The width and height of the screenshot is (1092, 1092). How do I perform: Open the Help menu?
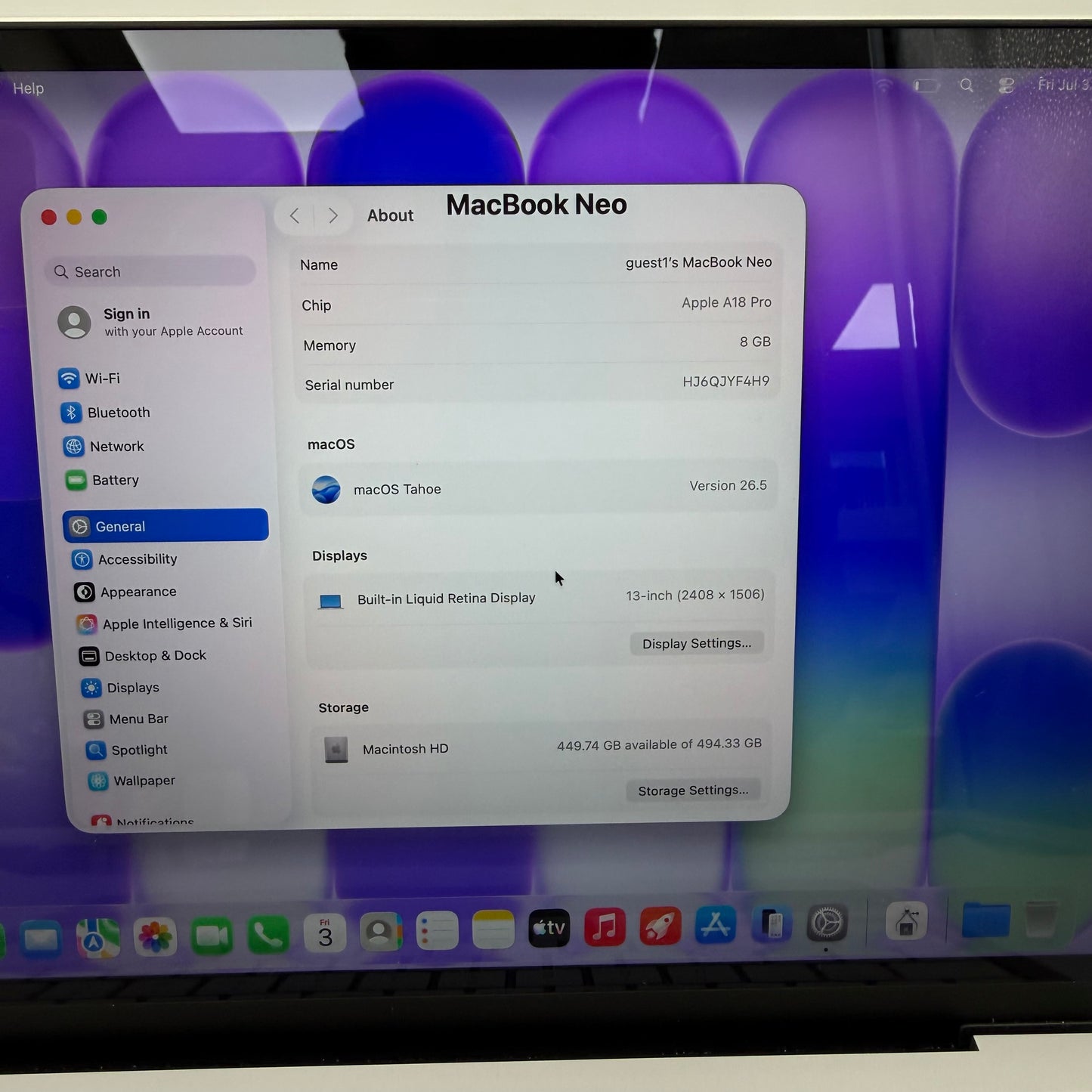[x=29, y=88]
